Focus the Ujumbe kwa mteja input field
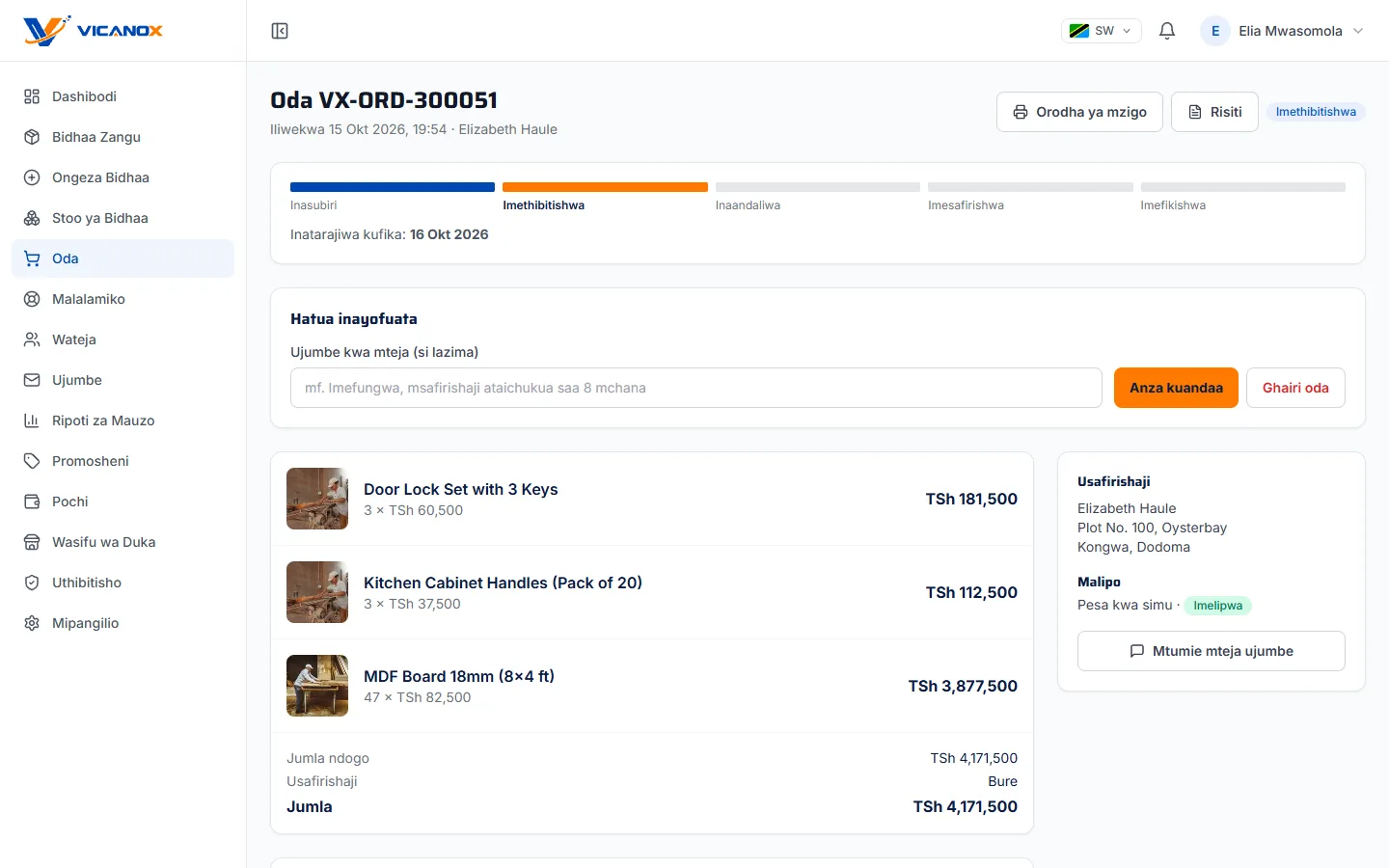This screenshot has height=868, width=1389. pyautogui.click(x=696, y=388)
